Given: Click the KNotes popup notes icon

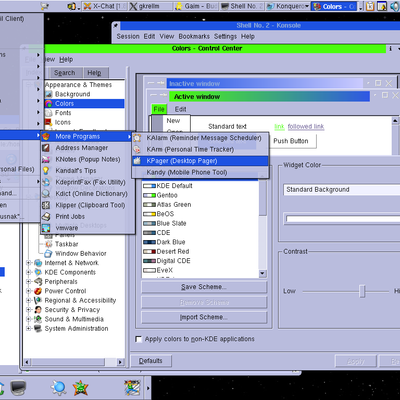Looking at the screenshot, I should pyautogui.click(x=46, y=159).
